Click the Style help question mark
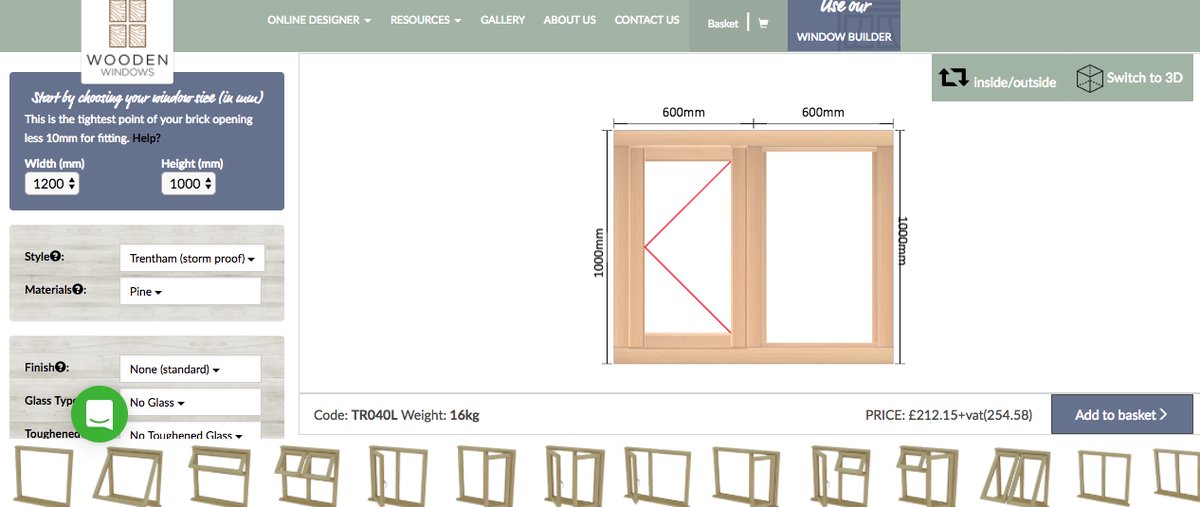The height and width of the screenshot is (507, 1200). tap(57, 257)
